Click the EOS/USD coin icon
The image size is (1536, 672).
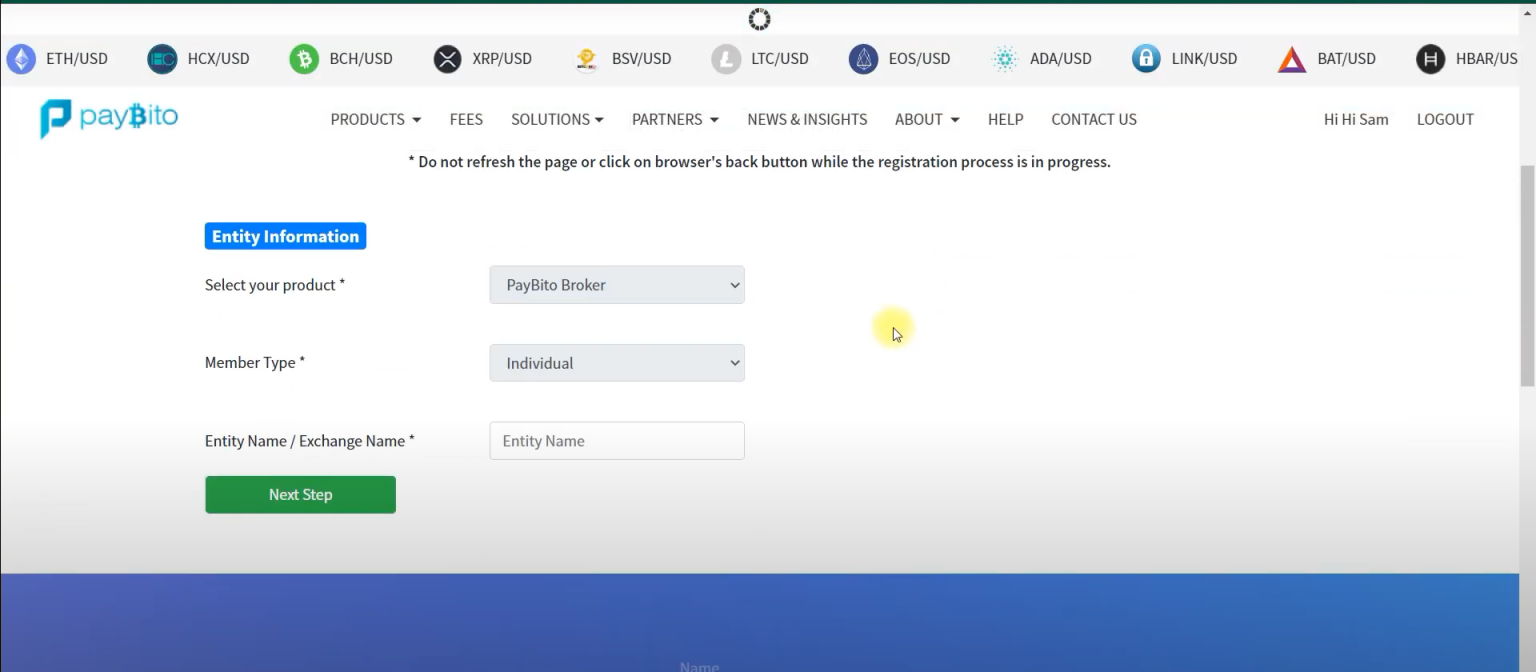pyautogui.click(x=863, y=59)
